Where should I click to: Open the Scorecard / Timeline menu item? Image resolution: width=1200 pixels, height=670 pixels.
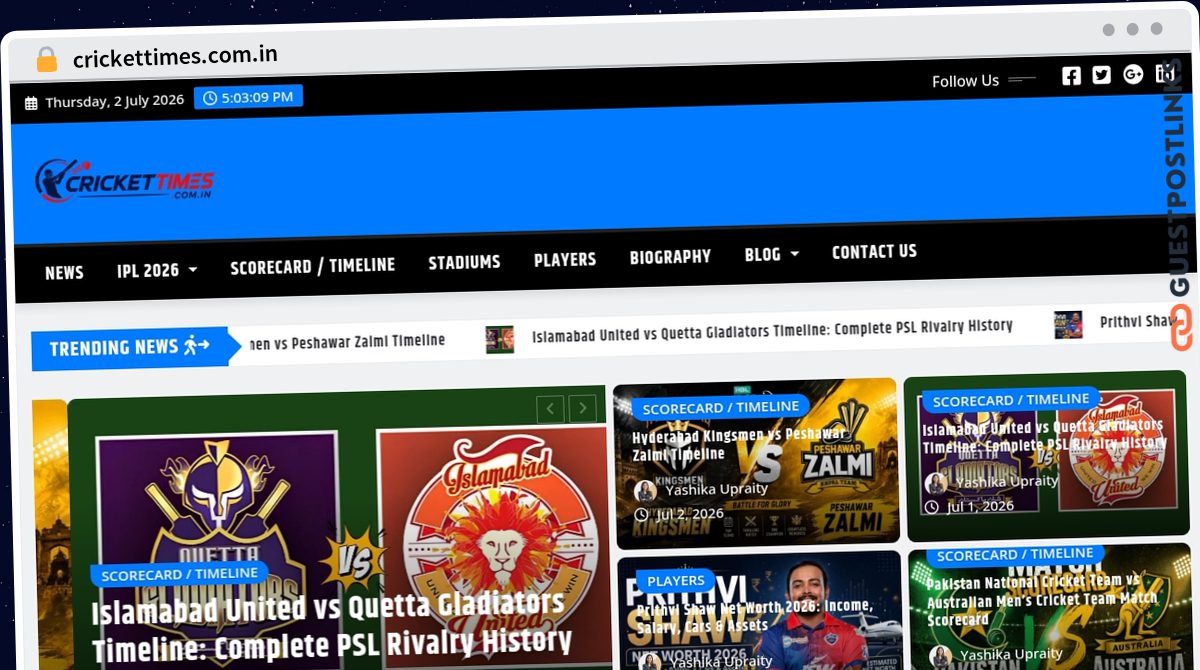point(312,266)
